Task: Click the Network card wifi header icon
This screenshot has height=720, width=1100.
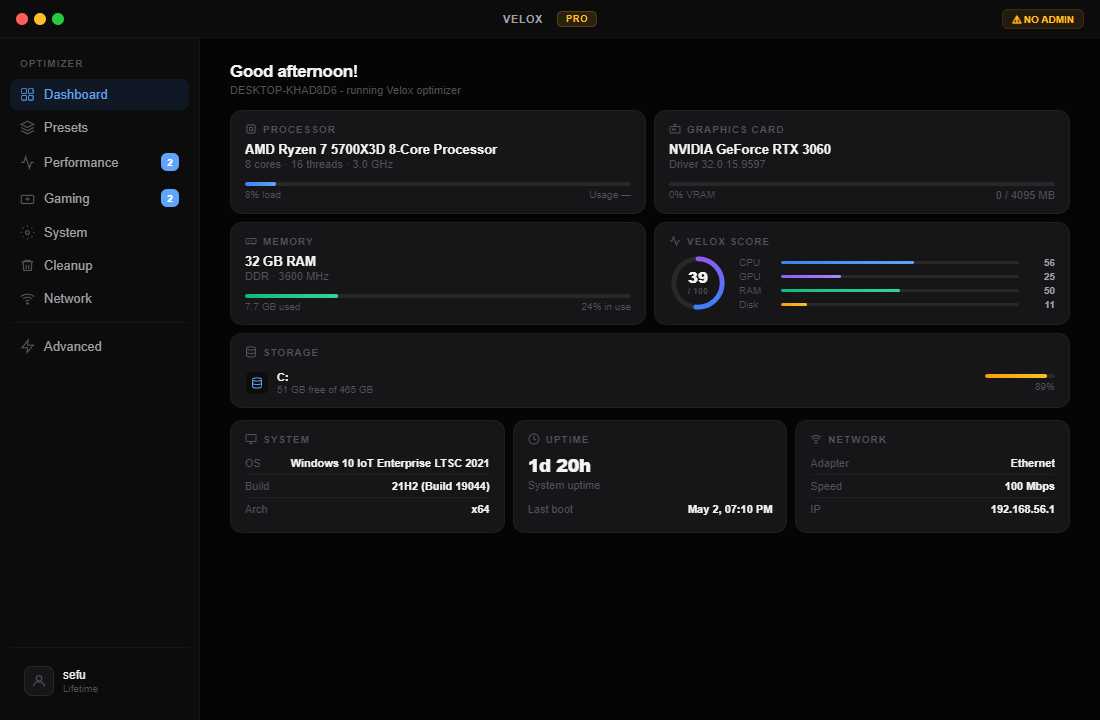Action: click(816, 439)
